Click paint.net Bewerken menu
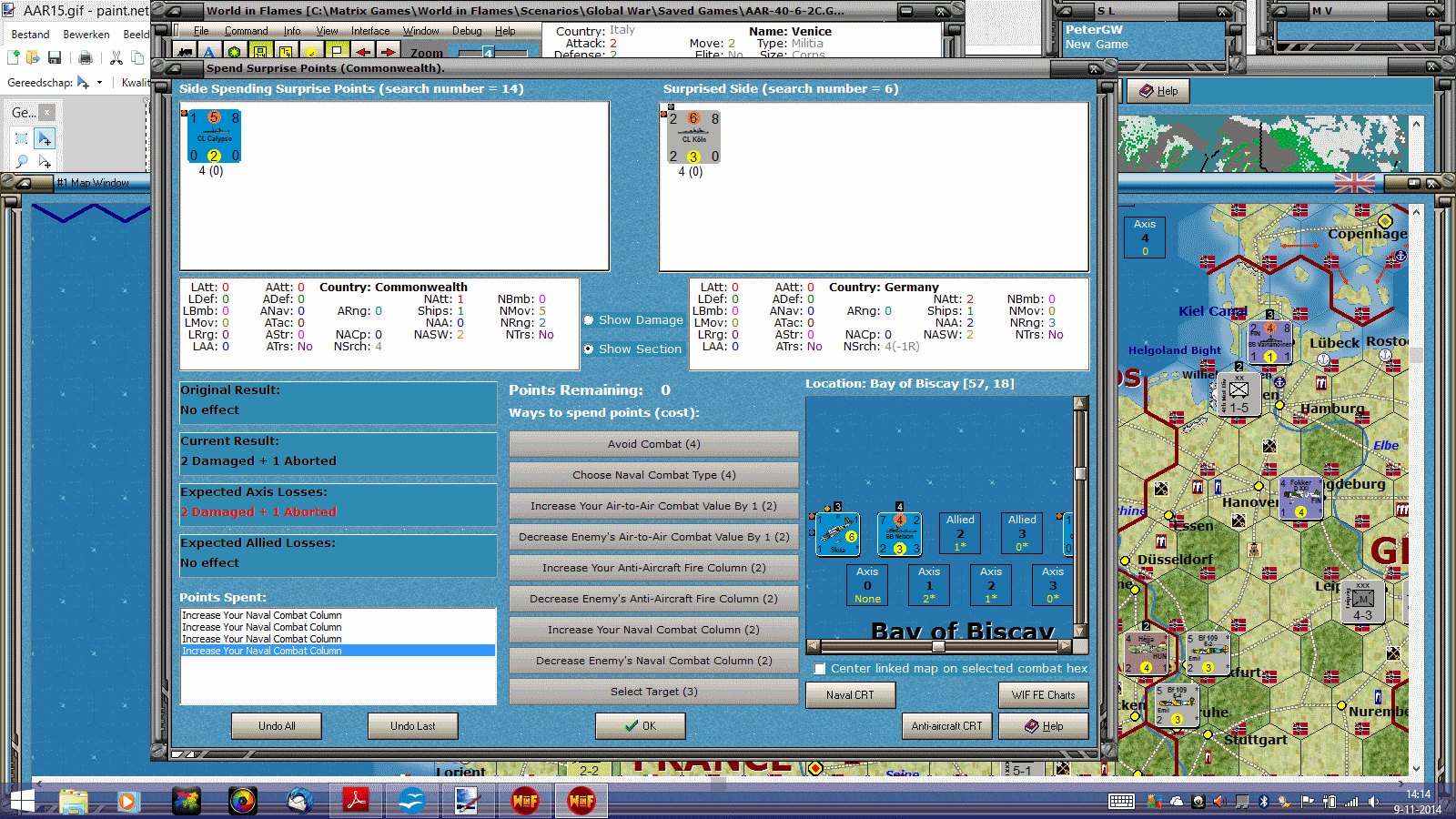 click(86, 35)
